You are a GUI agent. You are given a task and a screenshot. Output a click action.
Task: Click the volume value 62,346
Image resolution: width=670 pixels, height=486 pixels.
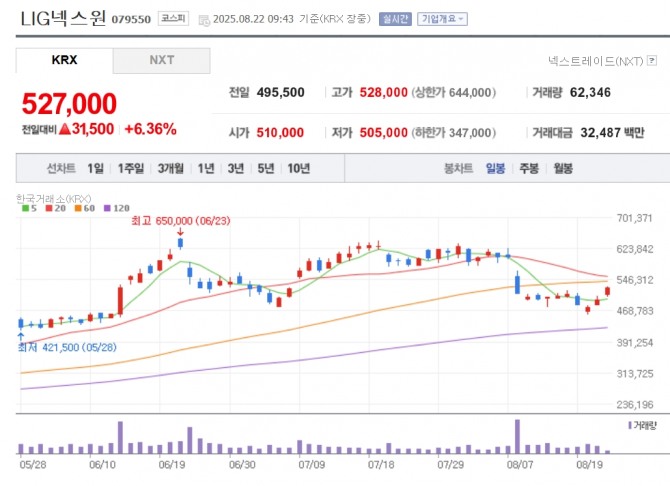(x=590, y=92)
